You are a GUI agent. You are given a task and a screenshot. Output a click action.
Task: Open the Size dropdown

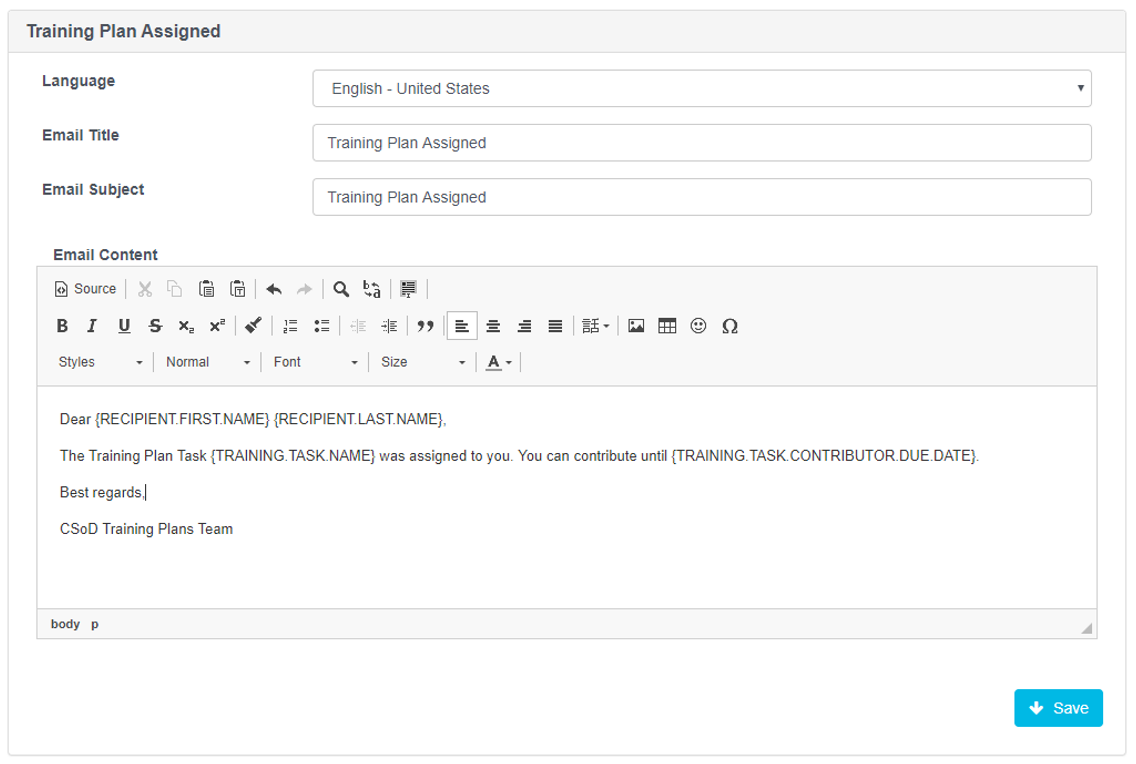422,362
